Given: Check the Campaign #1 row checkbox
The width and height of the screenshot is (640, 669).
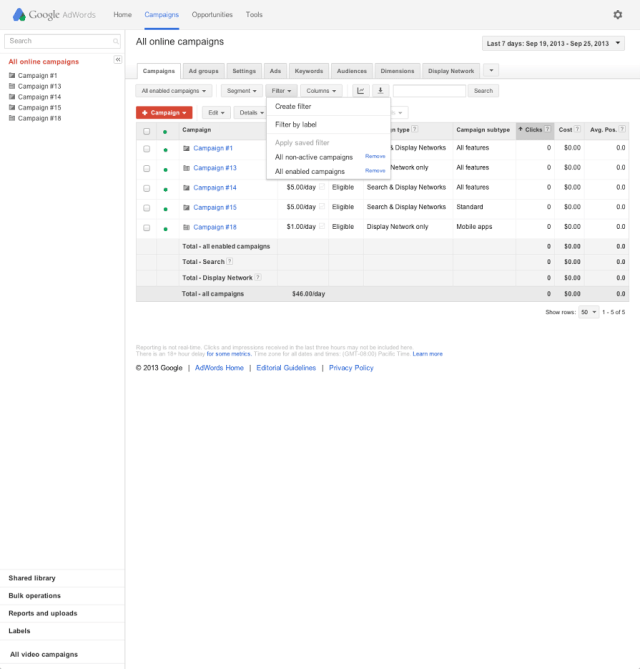Looking at the screenshot, I should point(147,149).
